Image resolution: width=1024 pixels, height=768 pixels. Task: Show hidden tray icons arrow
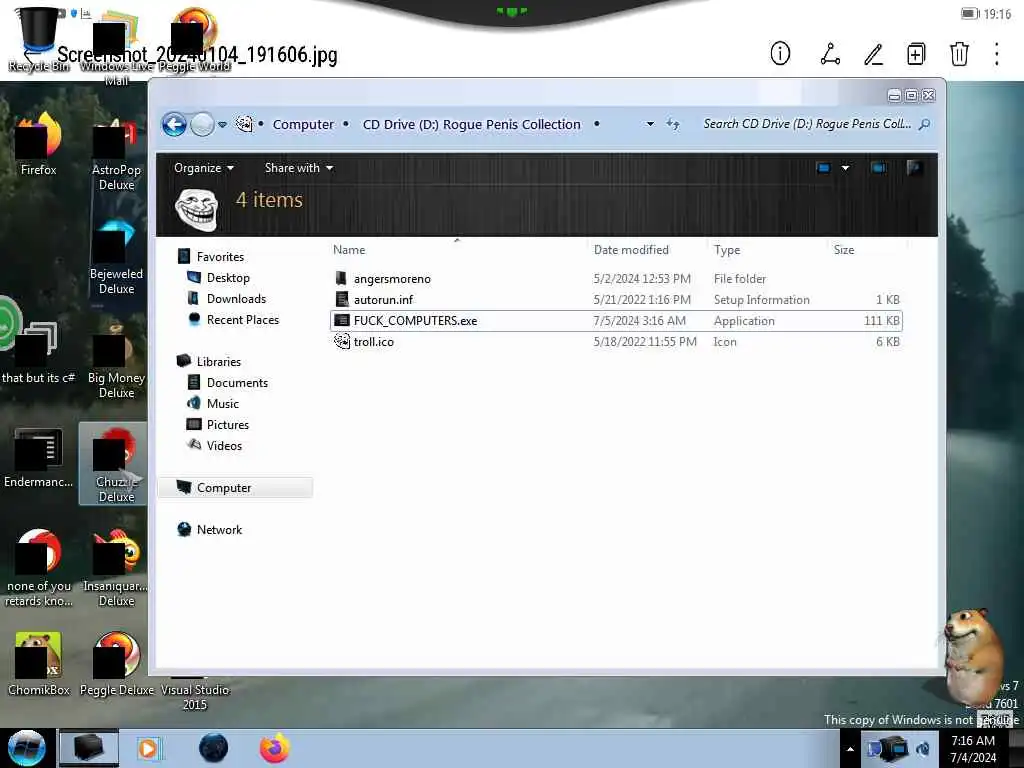pos(850,749)
